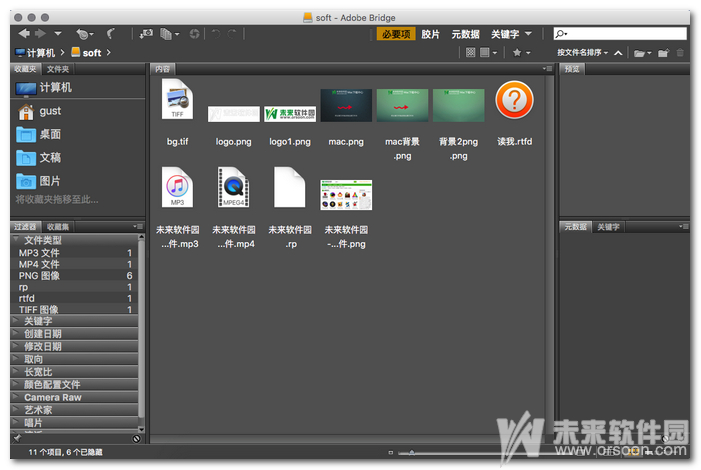701x470 pixels.
Task: Select logo1.png thumbnail
Action: tap(290, 114)
